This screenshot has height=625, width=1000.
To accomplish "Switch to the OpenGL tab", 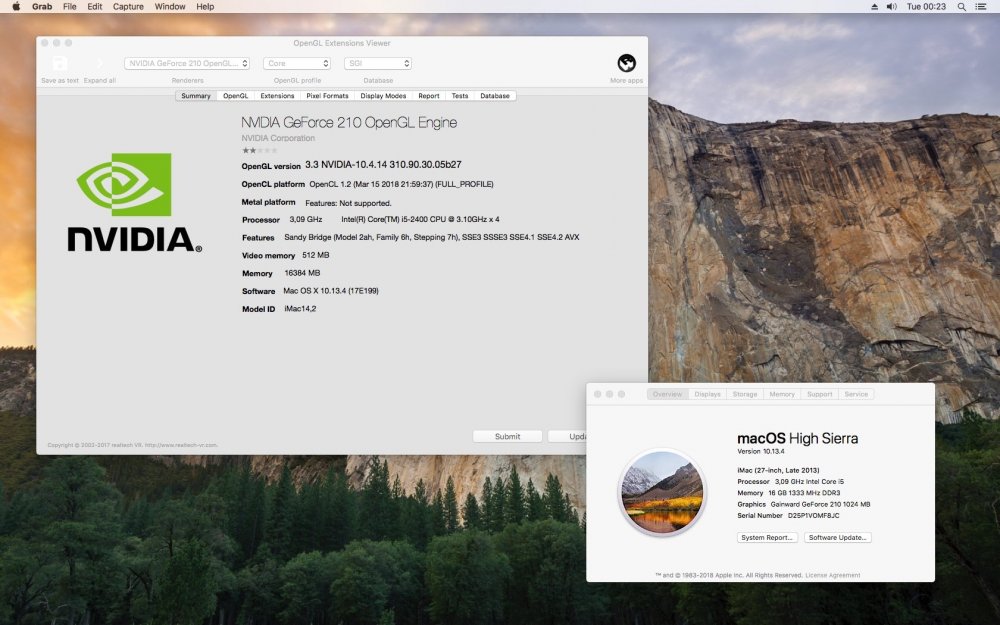I will click(235, 96).
